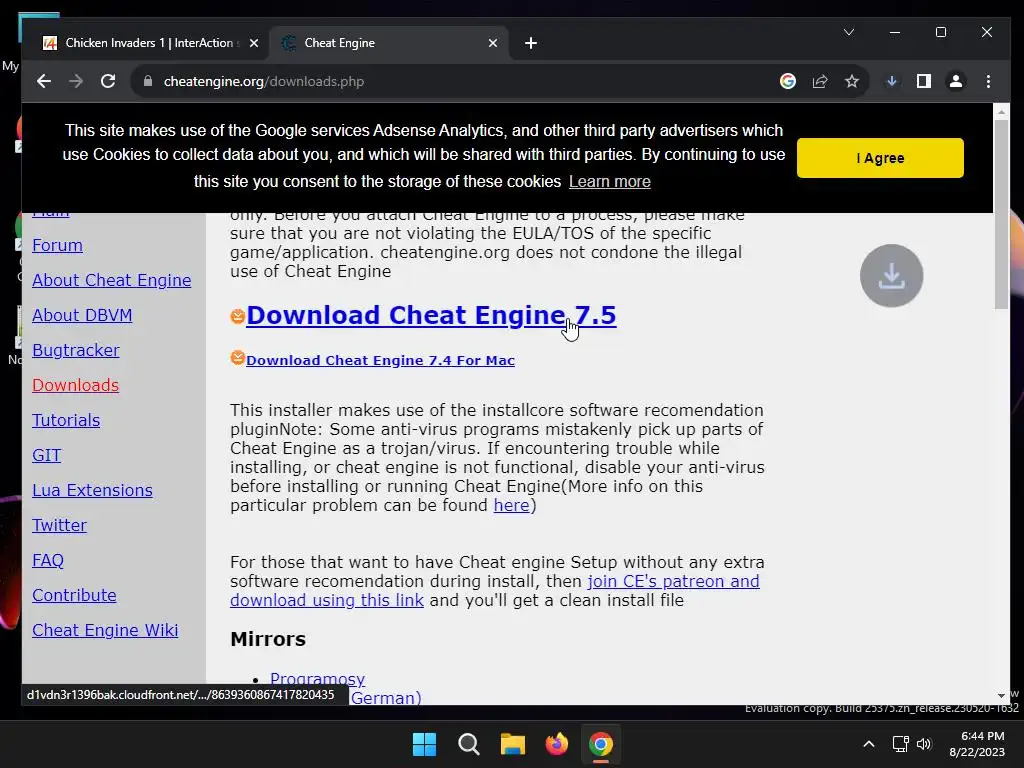1024x768 pixels.
Task: Open the Chrome profile menu
Action: tap(955, 81)
